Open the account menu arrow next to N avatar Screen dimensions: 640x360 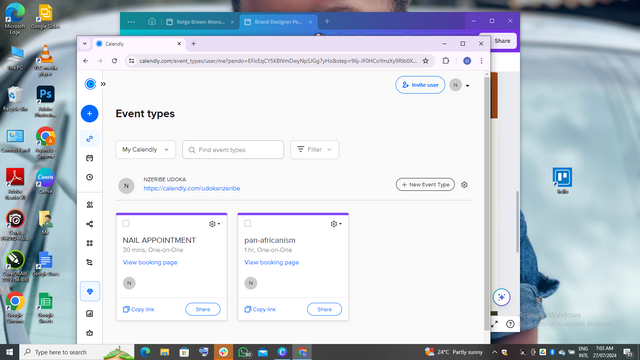pyautogui.click(x=468, y=86)
